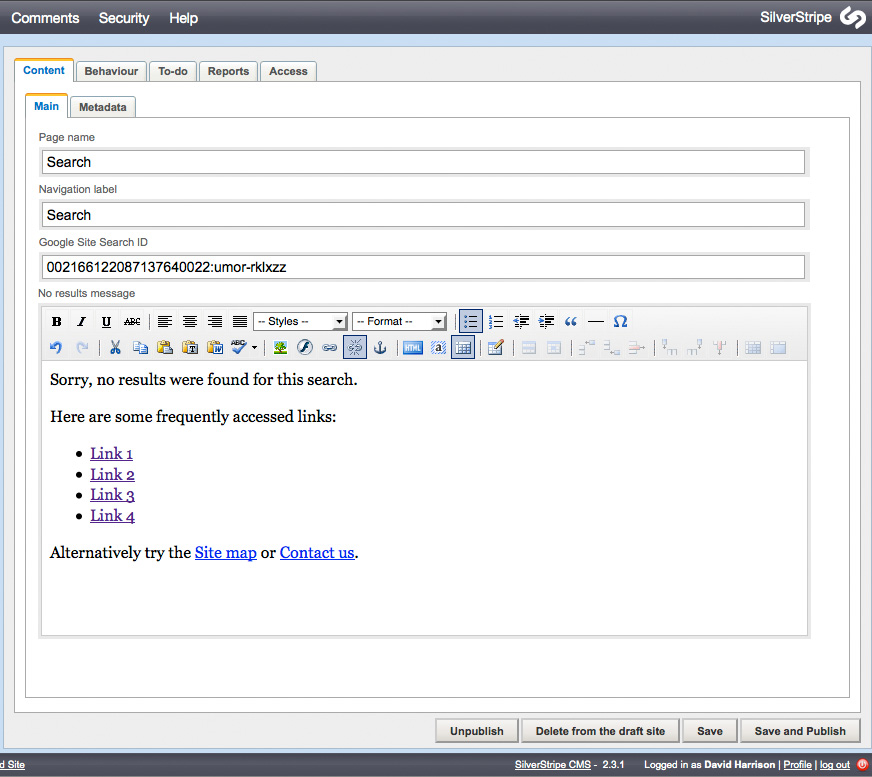Open the Access tab
This screenshot has height=777, width=872.
point(288,71)
